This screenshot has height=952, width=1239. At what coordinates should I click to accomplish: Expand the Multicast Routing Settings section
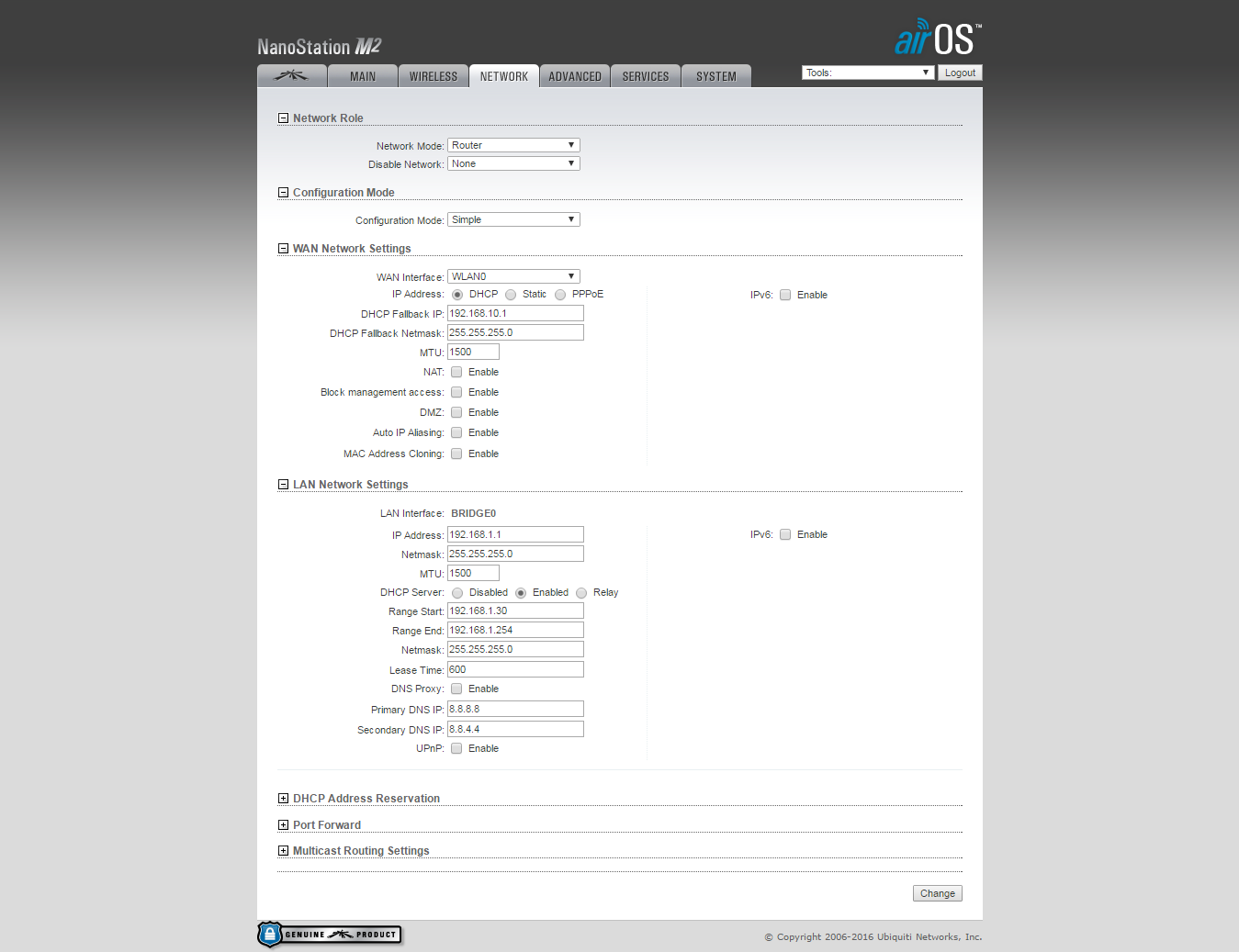tap(283, 851)
